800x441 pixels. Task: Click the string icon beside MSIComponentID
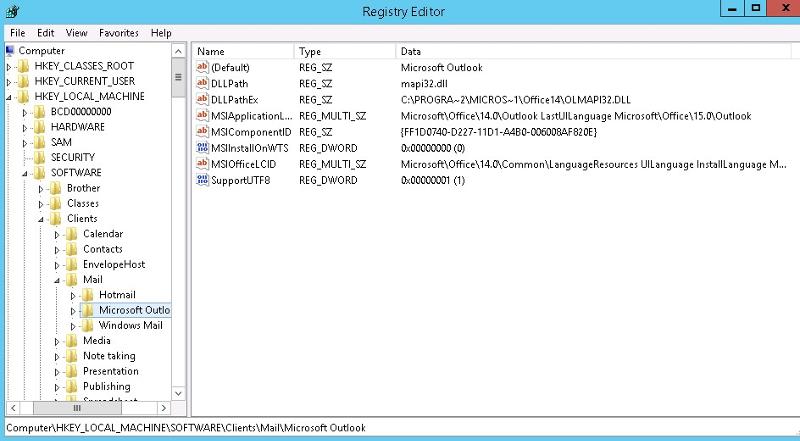(203, 132)
